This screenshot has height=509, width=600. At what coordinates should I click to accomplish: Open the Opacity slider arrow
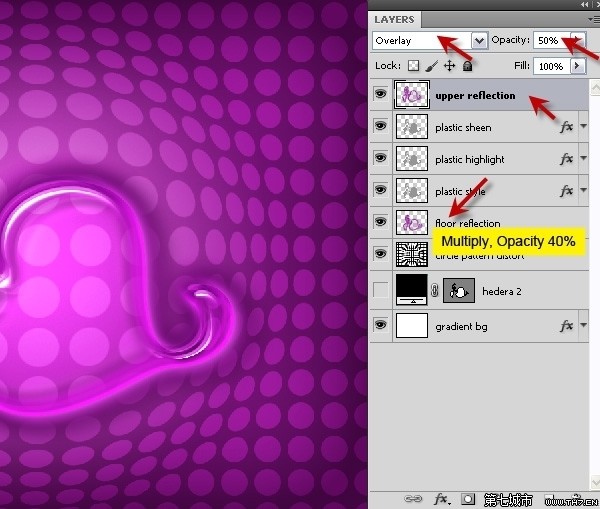point(577,41)
